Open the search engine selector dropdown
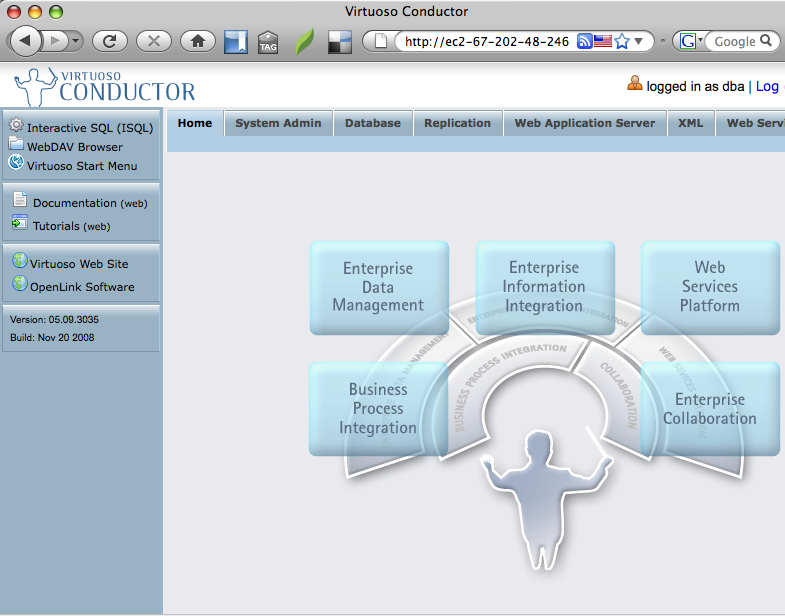 [691, 41]
